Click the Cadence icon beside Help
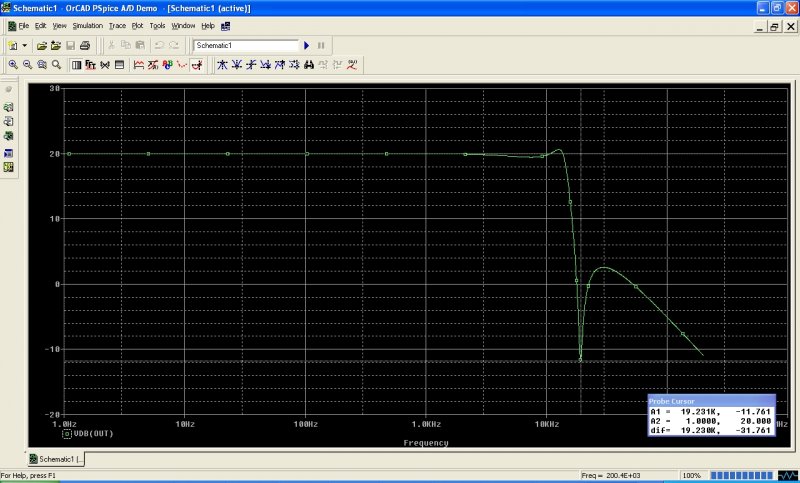Image resolution: width=800 pixels, height=483 pixels. click(226, 26)
